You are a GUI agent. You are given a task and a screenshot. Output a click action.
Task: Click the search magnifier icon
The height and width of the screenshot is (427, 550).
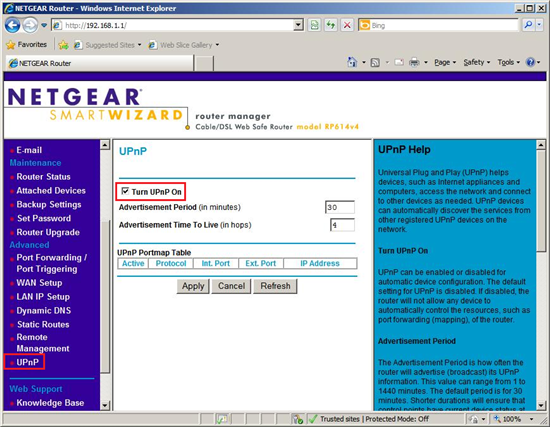coord(528,25)
